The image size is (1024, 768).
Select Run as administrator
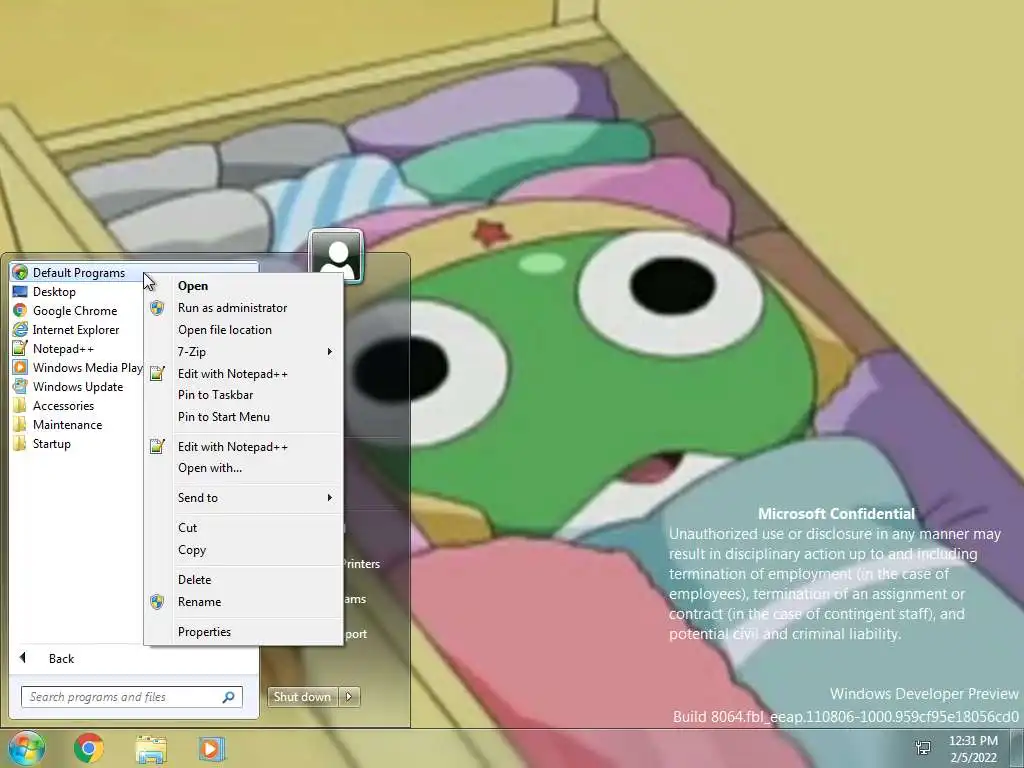tap(244, 308)
